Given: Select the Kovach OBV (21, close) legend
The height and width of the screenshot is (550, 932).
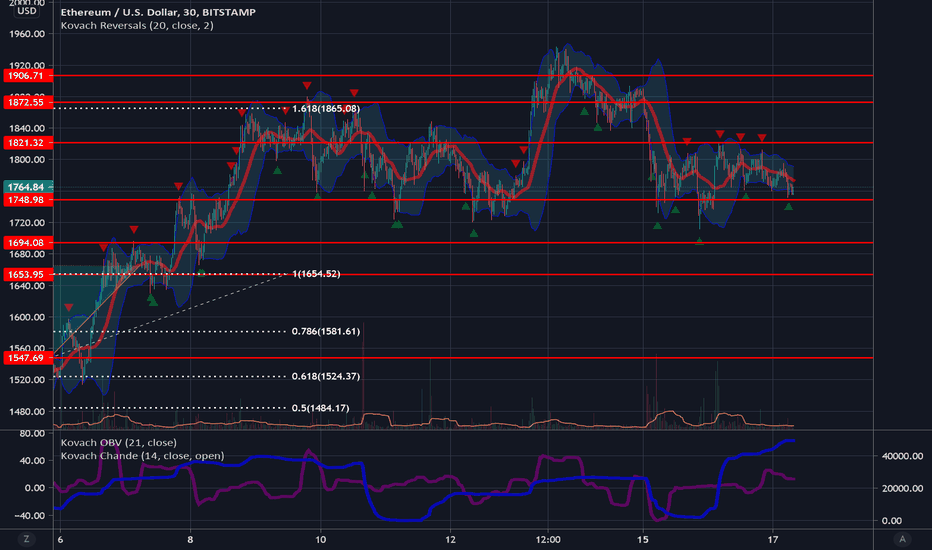Looking at the screenshot, I should 118,442.
